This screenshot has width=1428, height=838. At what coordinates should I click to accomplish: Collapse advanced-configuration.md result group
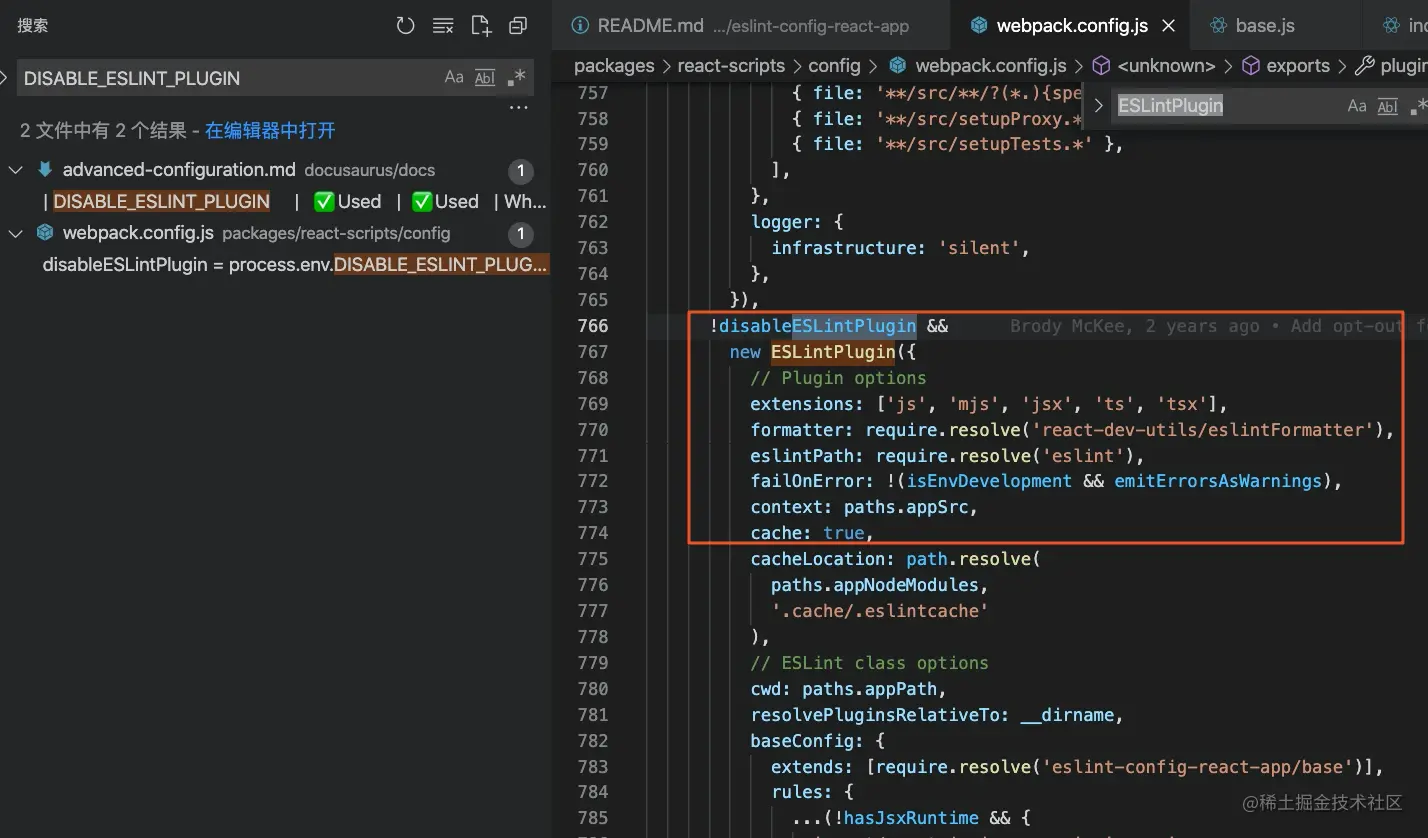15,170
